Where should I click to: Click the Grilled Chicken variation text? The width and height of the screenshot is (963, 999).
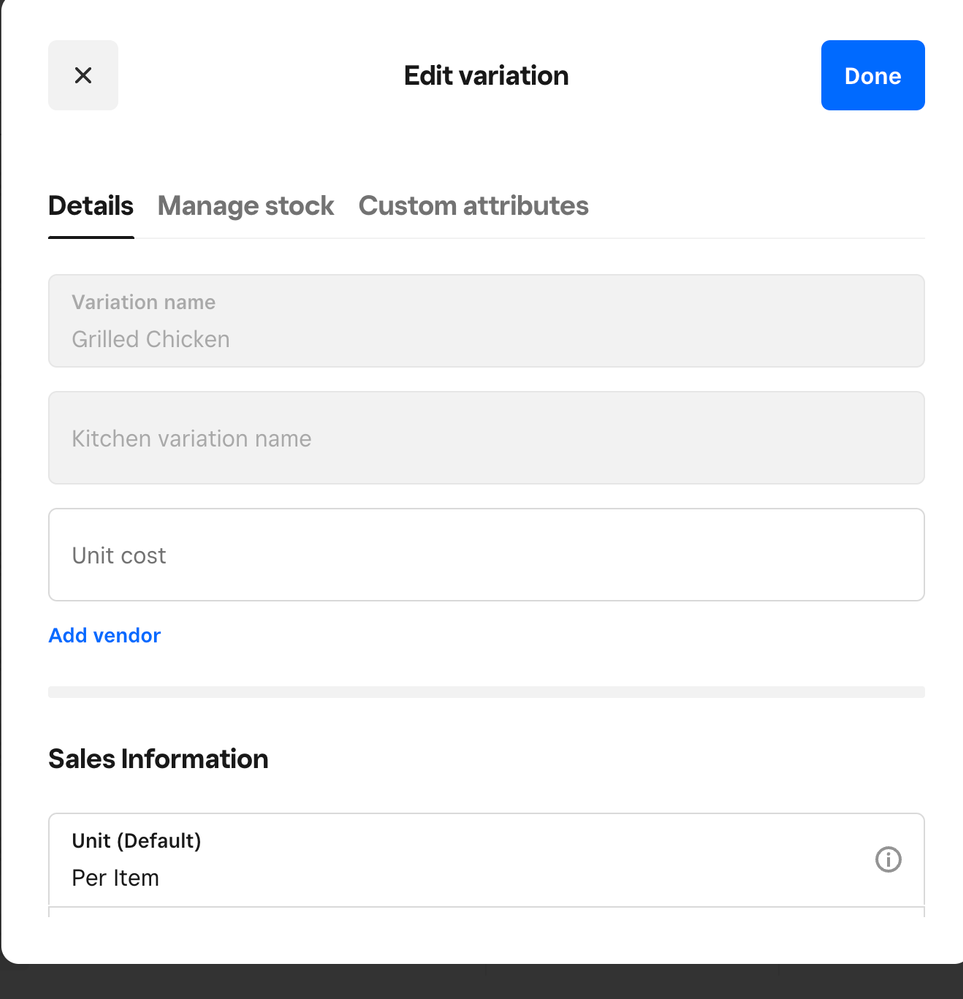(151, 340)
